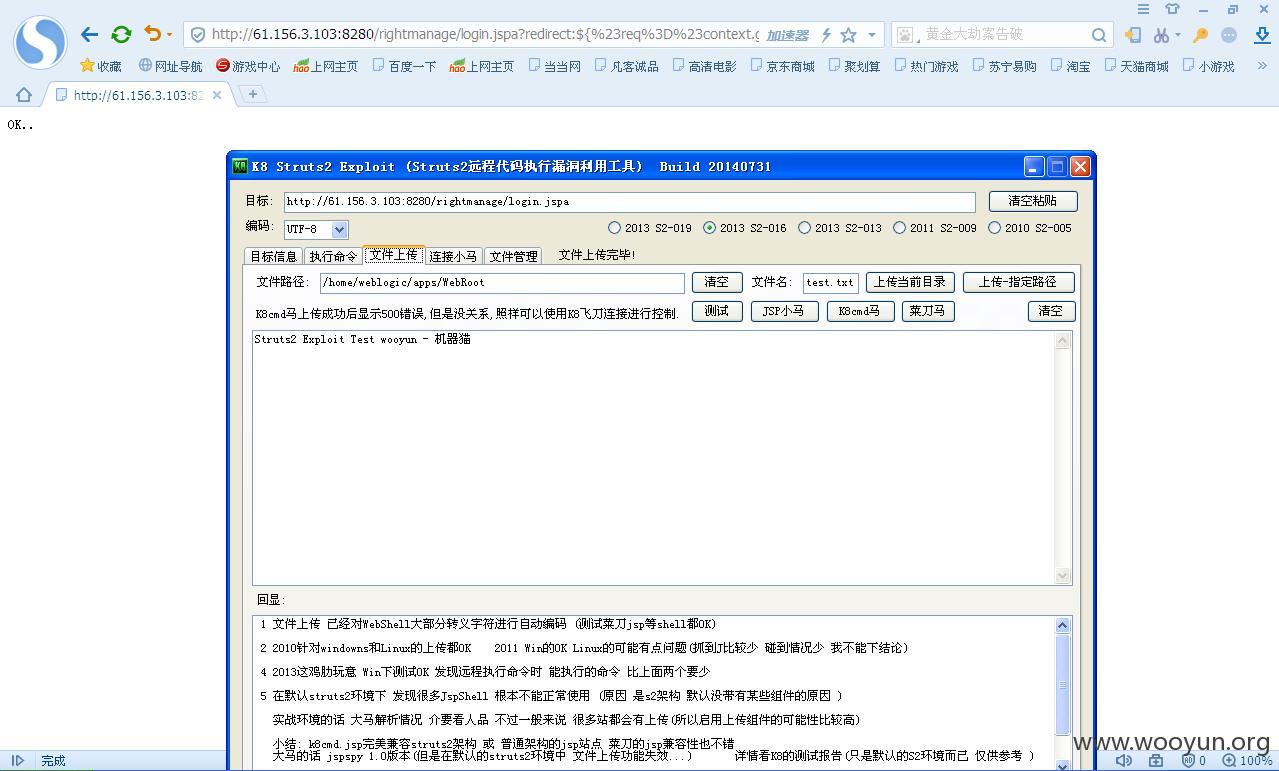The width and height of the screenshot is (1279, 771).
Task: Click 清空 button at right of shell buttons
Action: (x=1051, y=311)
